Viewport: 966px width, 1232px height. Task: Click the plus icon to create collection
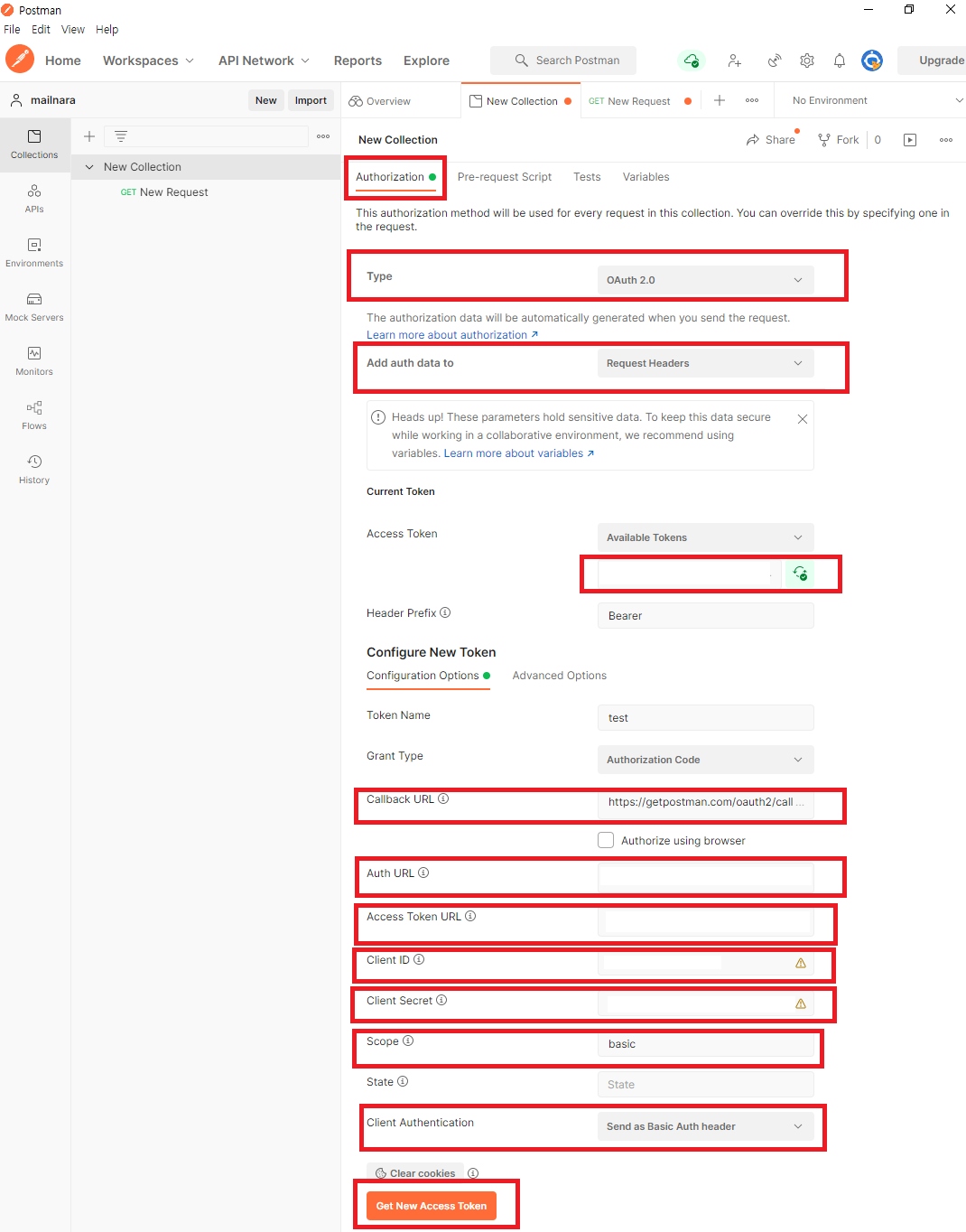(x=89, y=136)
